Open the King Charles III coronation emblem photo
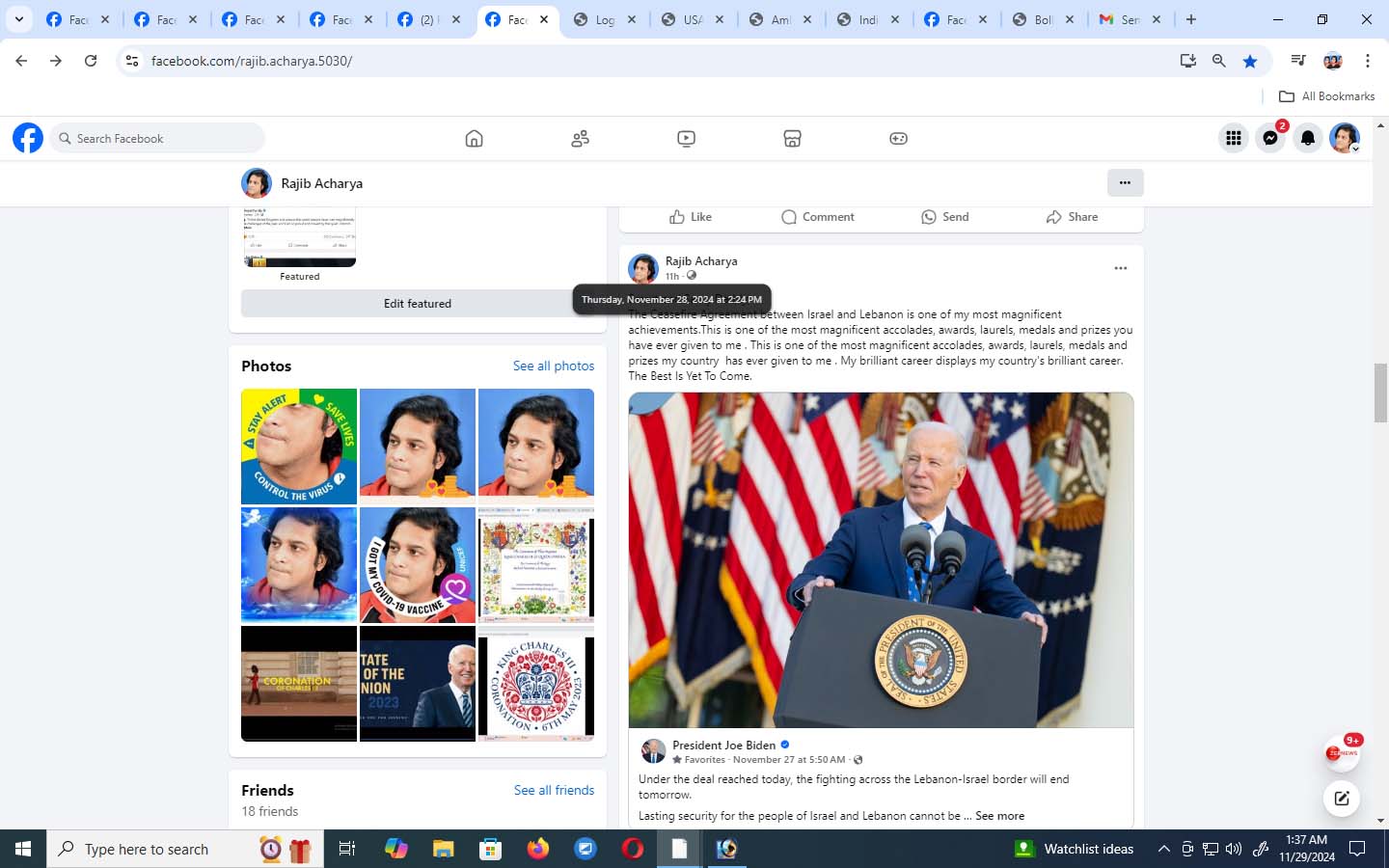The image size is (1389, 868). (536, 683)
